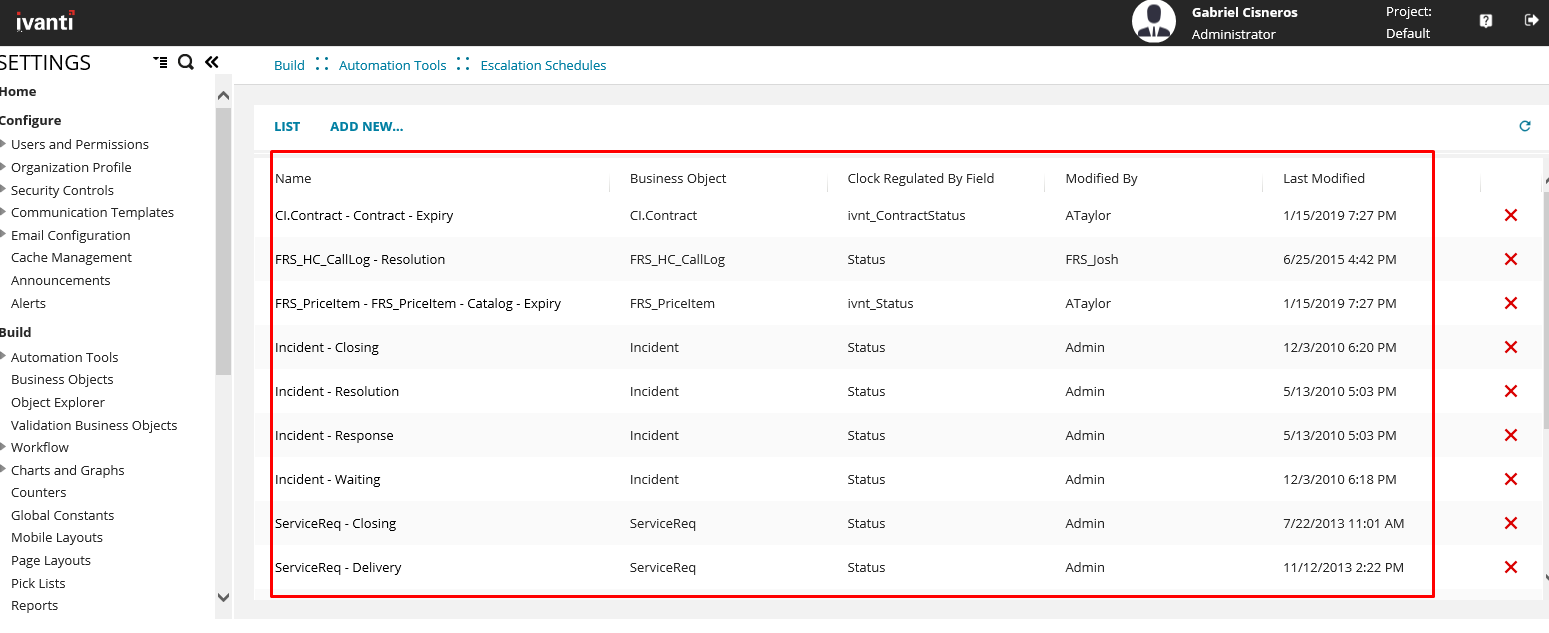The image size is (1549, 633).
Task: Open the help icon in top bar
Action: point(1485,21)
